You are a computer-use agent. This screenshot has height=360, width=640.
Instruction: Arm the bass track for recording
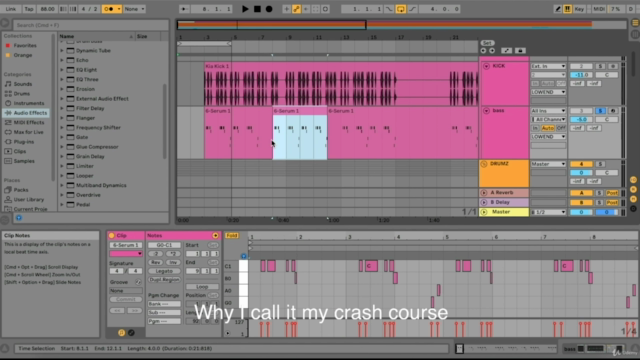613,111
